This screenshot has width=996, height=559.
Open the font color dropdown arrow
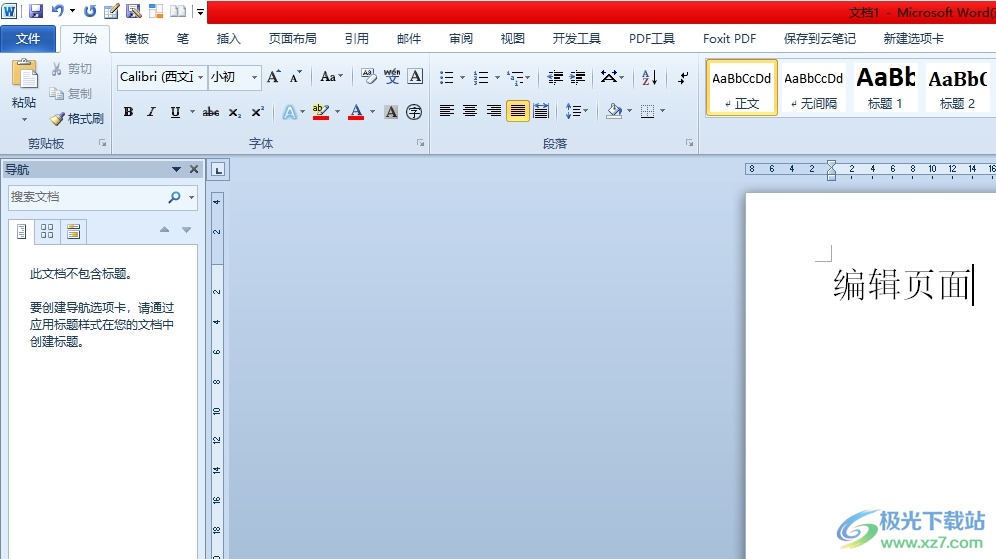point(372,112)
